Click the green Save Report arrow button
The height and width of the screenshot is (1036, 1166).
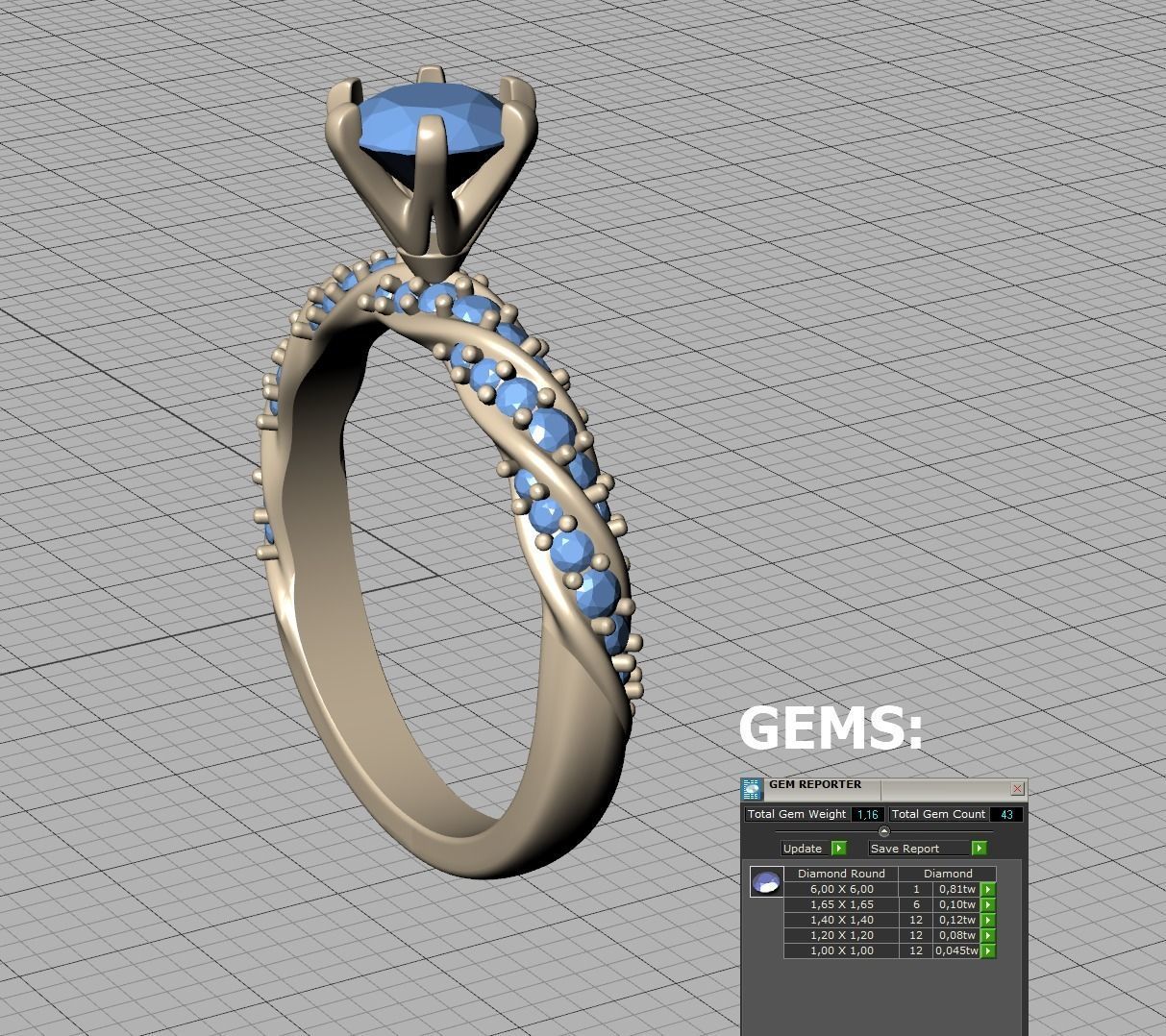click(980, 849)
